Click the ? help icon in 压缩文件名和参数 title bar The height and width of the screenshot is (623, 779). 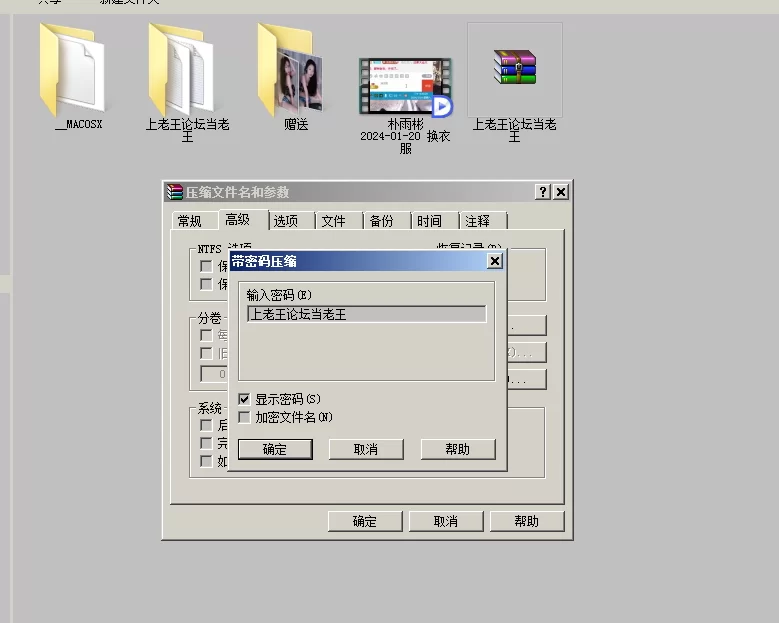pos(543,192)
